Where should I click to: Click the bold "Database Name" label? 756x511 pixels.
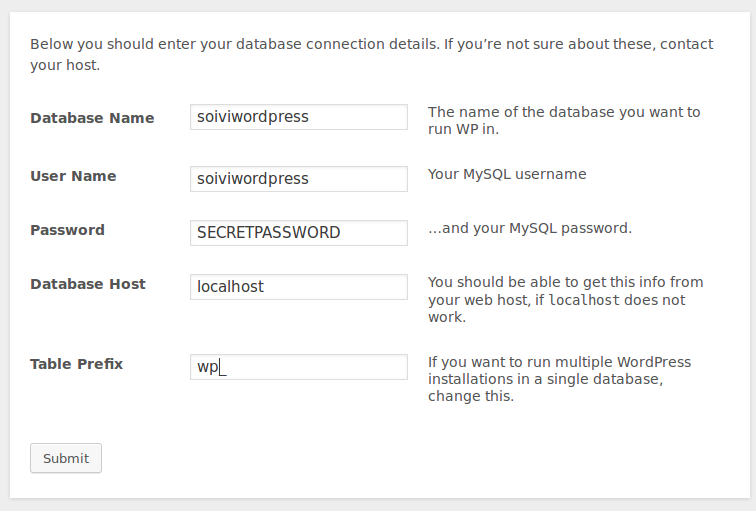point(92,118)
